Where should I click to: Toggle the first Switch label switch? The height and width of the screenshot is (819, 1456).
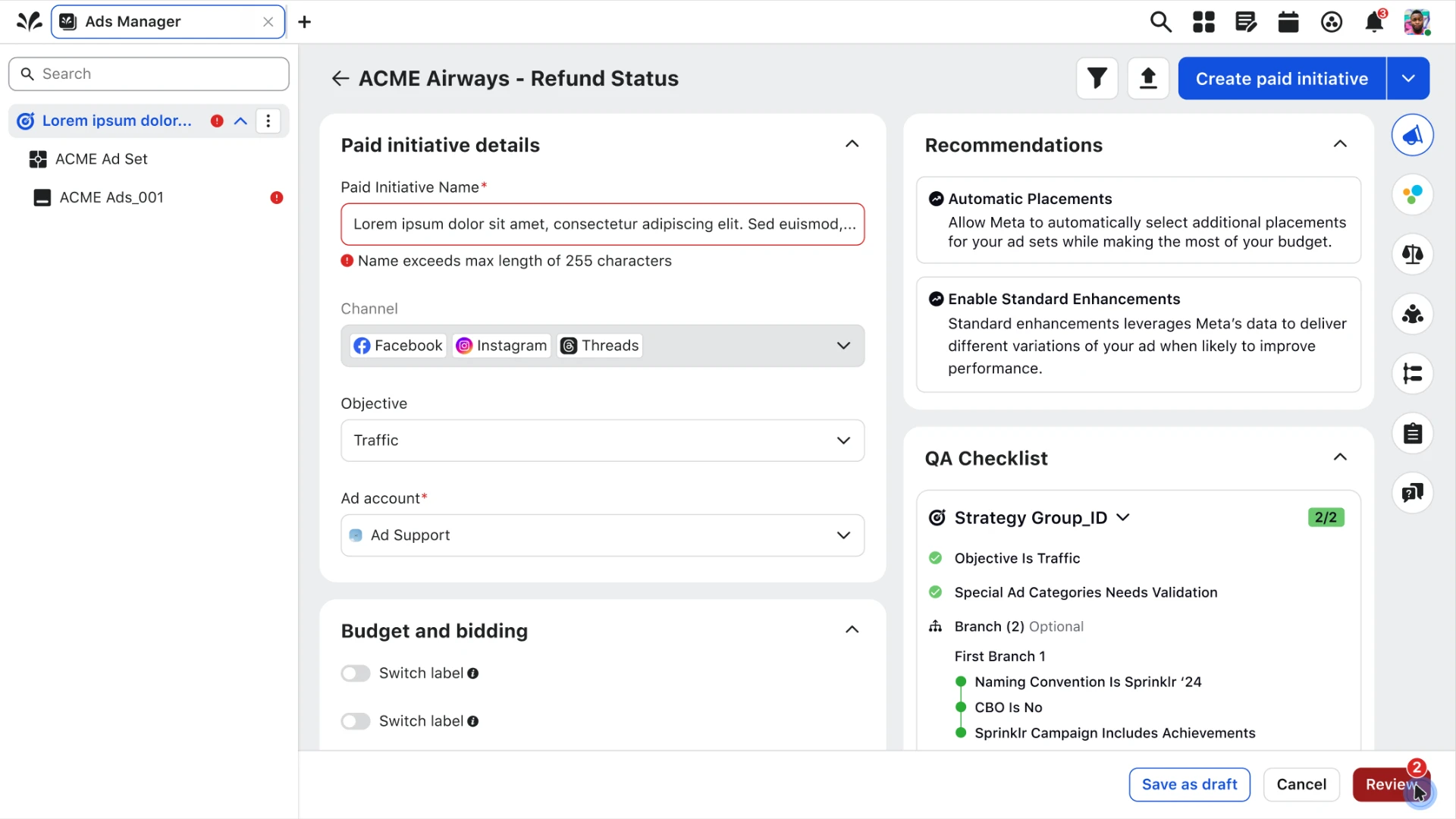click(x=356, y=673)
